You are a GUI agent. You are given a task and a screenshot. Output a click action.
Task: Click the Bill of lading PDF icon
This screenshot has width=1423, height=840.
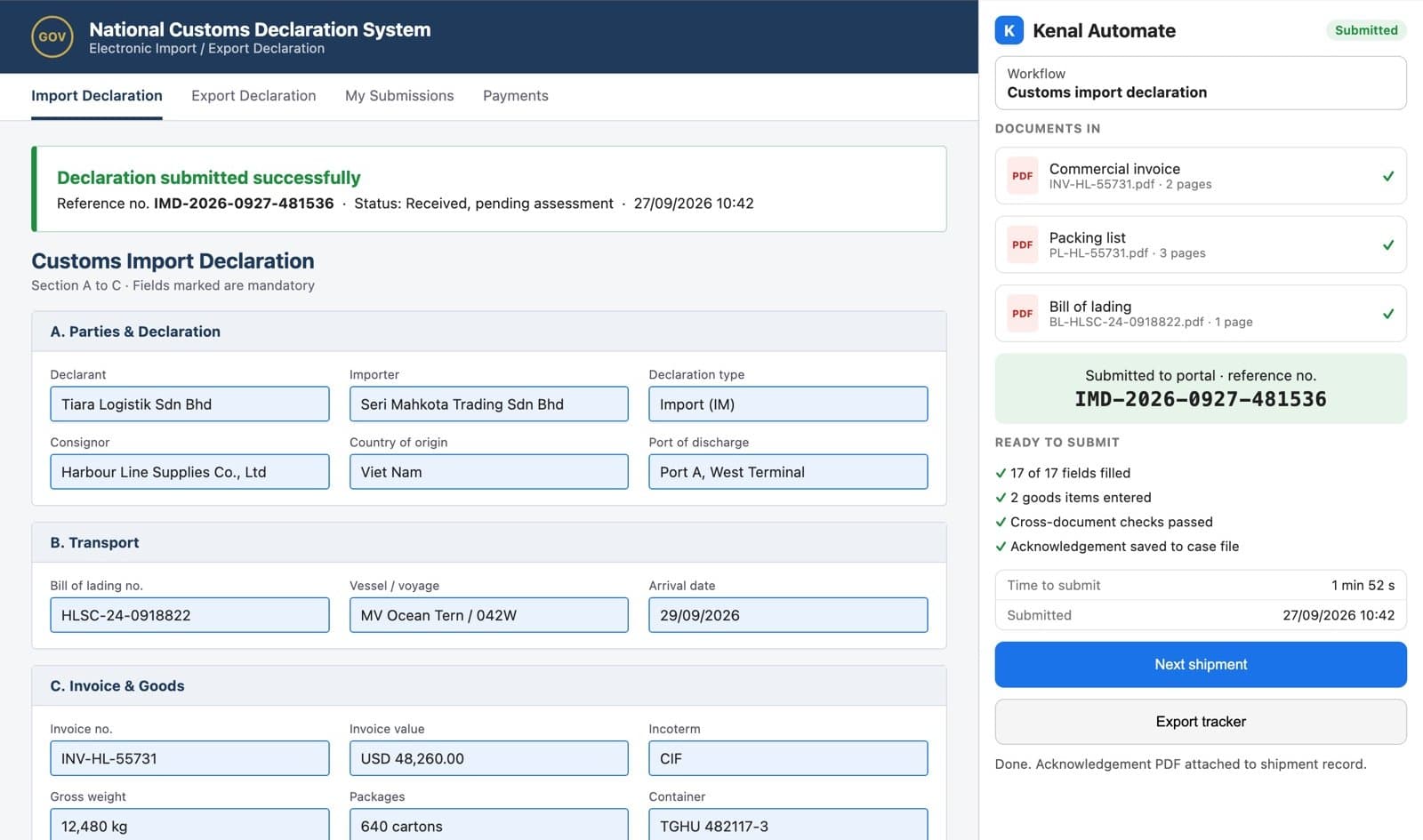(x=1022, y=314)
